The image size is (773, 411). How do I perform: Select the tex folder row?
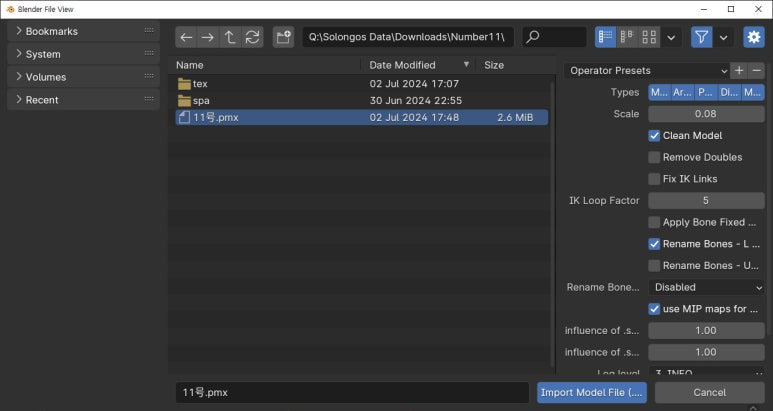pyautogui.click(x=361, y=84)
